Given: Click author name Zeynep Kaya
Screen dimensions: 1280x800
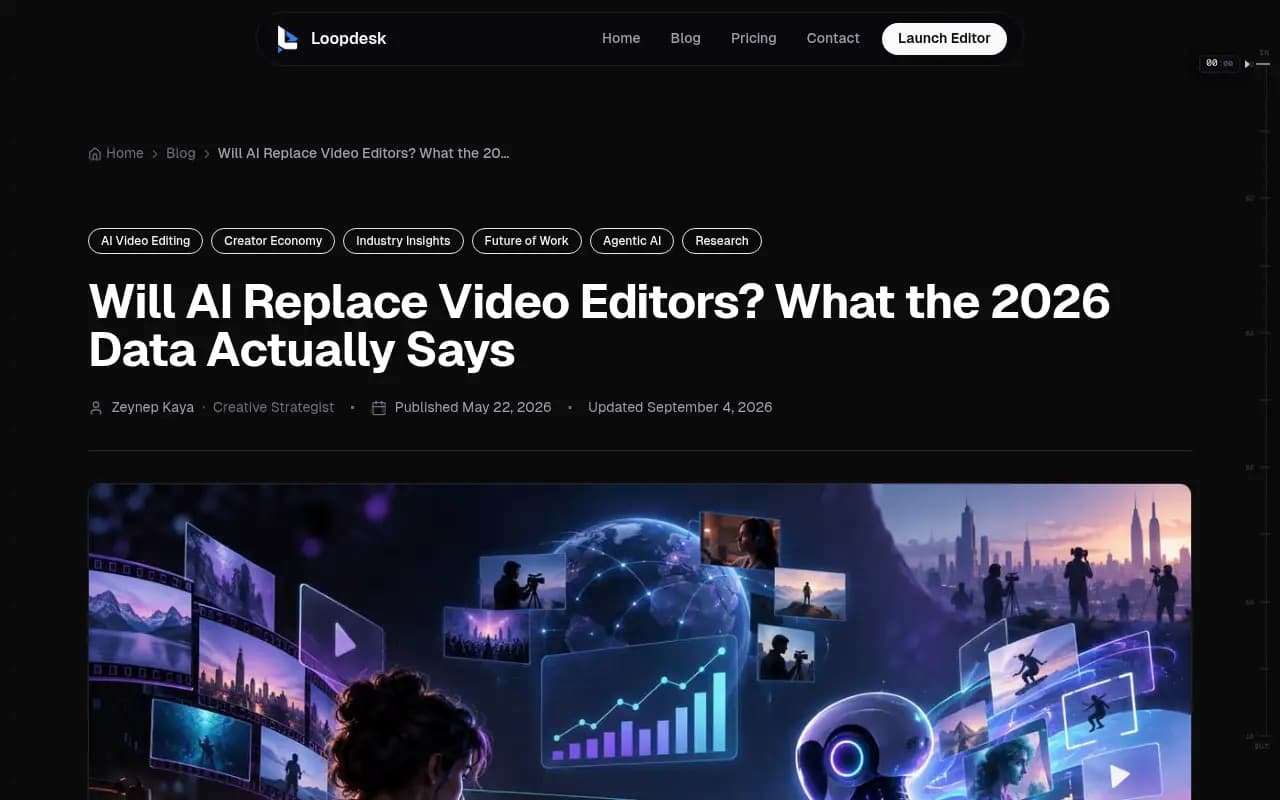Looking at the screenshot, I should pyautogui.click(x=152, y=407).
